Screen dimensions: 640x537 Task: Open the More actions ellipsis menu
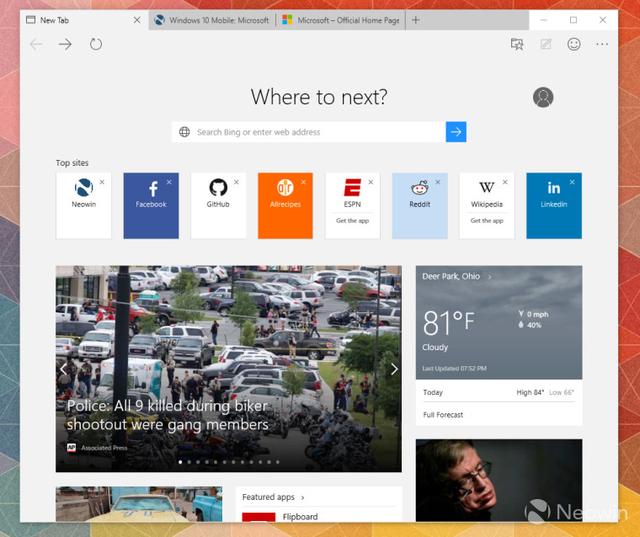(602, 44)
